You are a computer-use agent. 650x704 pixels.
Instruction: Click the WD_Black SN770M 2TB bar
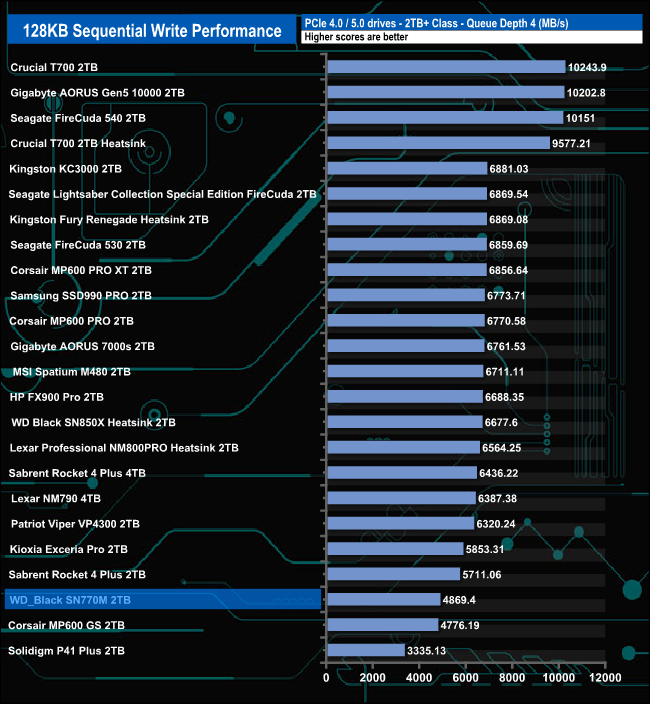pos(384,599)
